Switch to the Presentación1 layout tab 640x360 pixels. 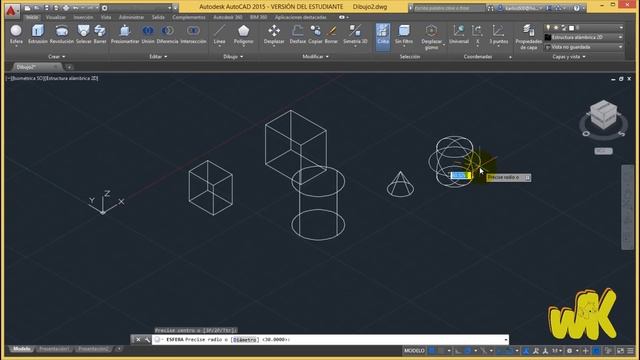pyautogui.click(x=54, y=349)
